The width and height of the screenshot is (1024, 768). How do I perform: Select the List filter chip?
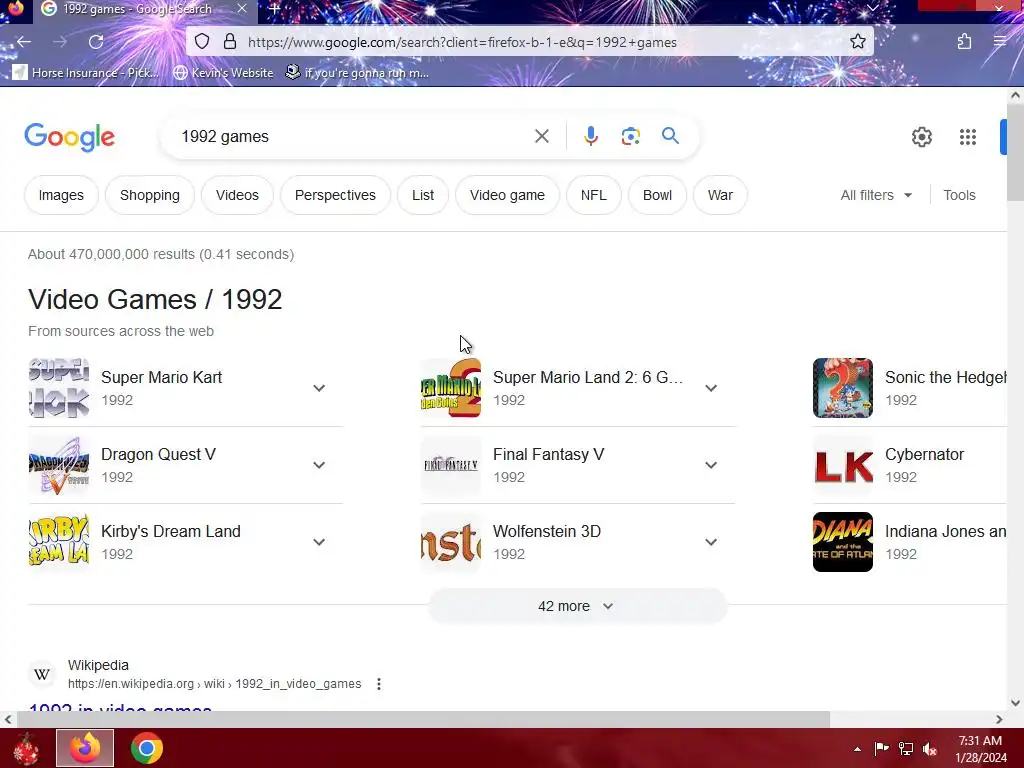tap(423, 195)
